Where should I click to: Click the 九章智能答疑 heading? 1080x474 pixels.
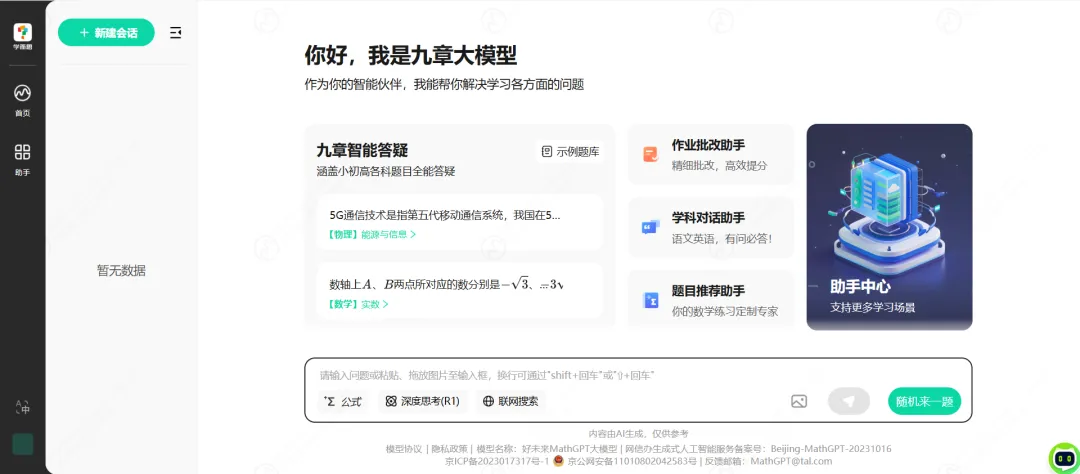[x=362, y=150]
